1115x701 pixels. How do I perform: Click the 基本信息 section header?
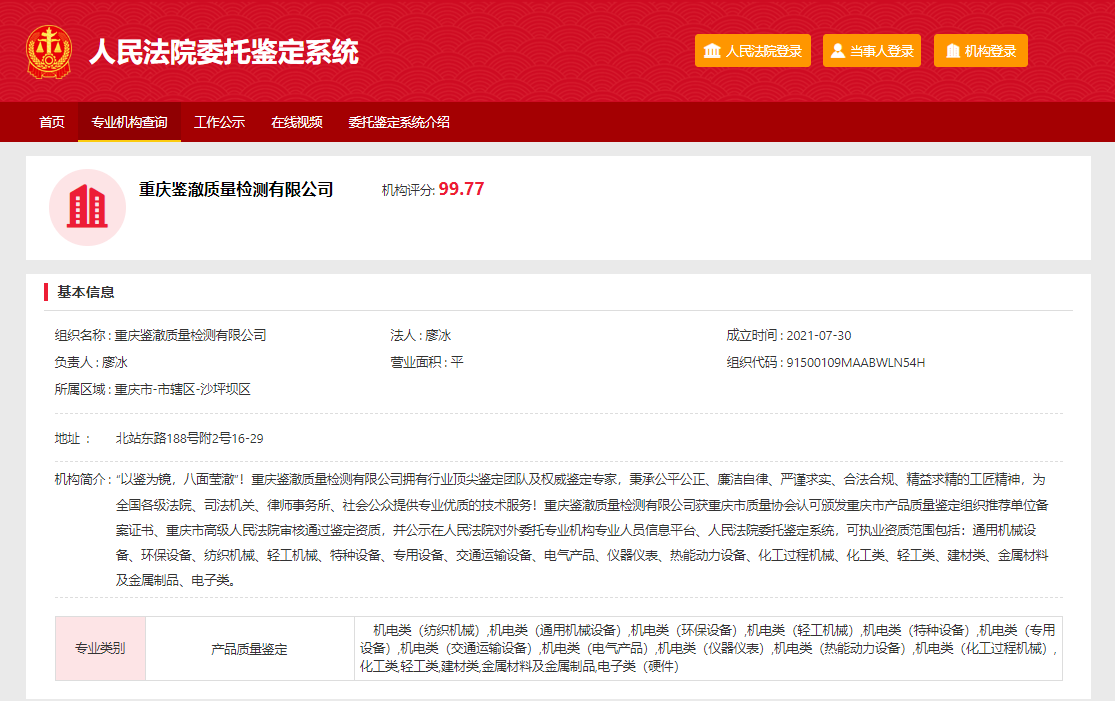tap(86, 292)
